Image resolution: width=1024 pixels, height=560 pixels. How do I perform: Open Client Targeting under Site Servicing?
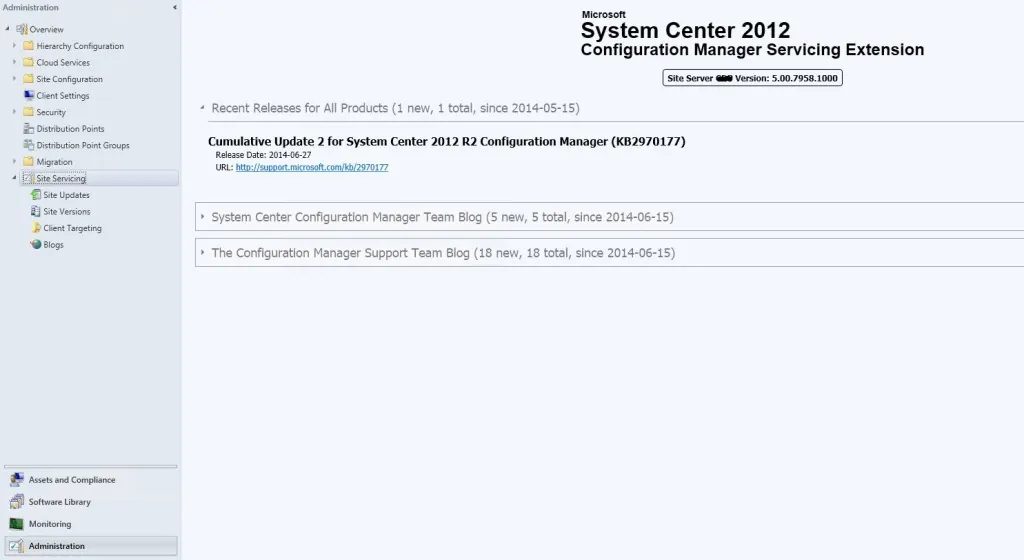72,228
